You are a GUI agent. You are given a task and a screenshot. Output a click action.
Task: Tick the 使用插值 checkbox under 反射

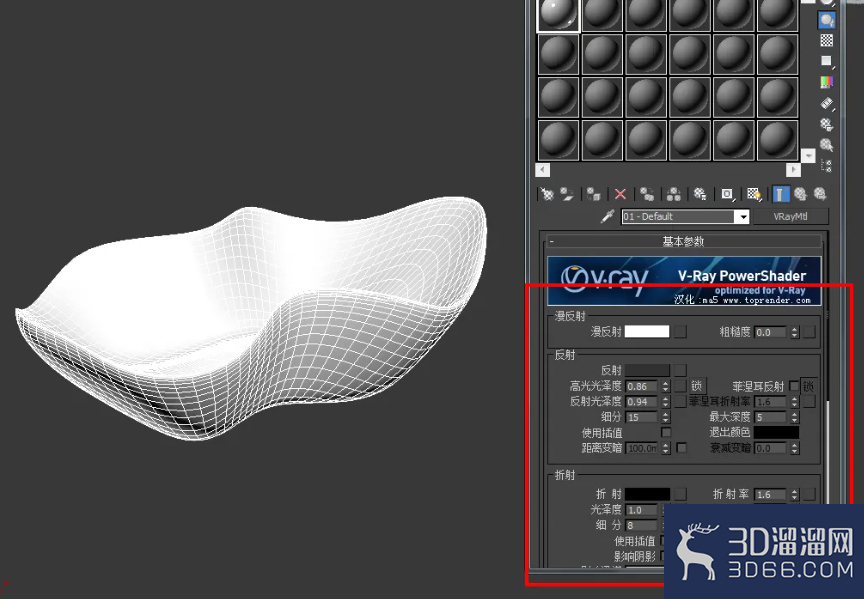(666, 432)
